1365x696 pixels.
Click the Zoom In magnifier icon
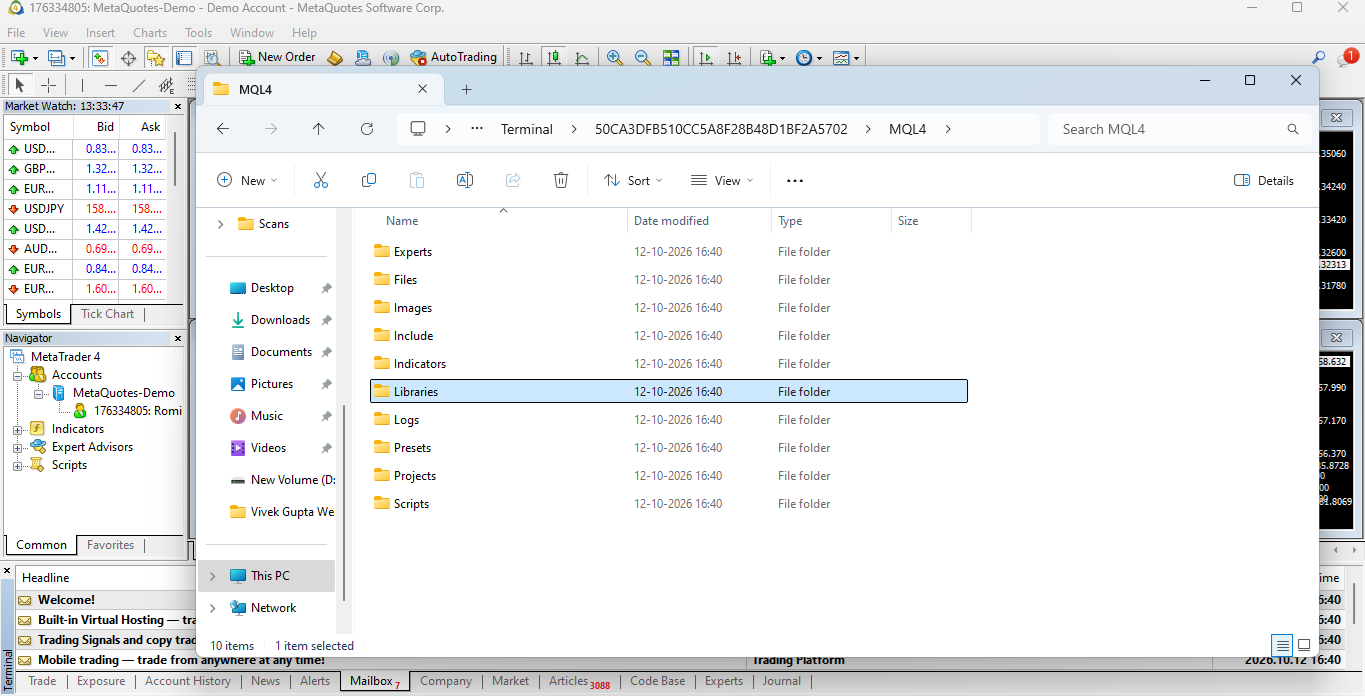pyautogui.click(x=615, y=58)
